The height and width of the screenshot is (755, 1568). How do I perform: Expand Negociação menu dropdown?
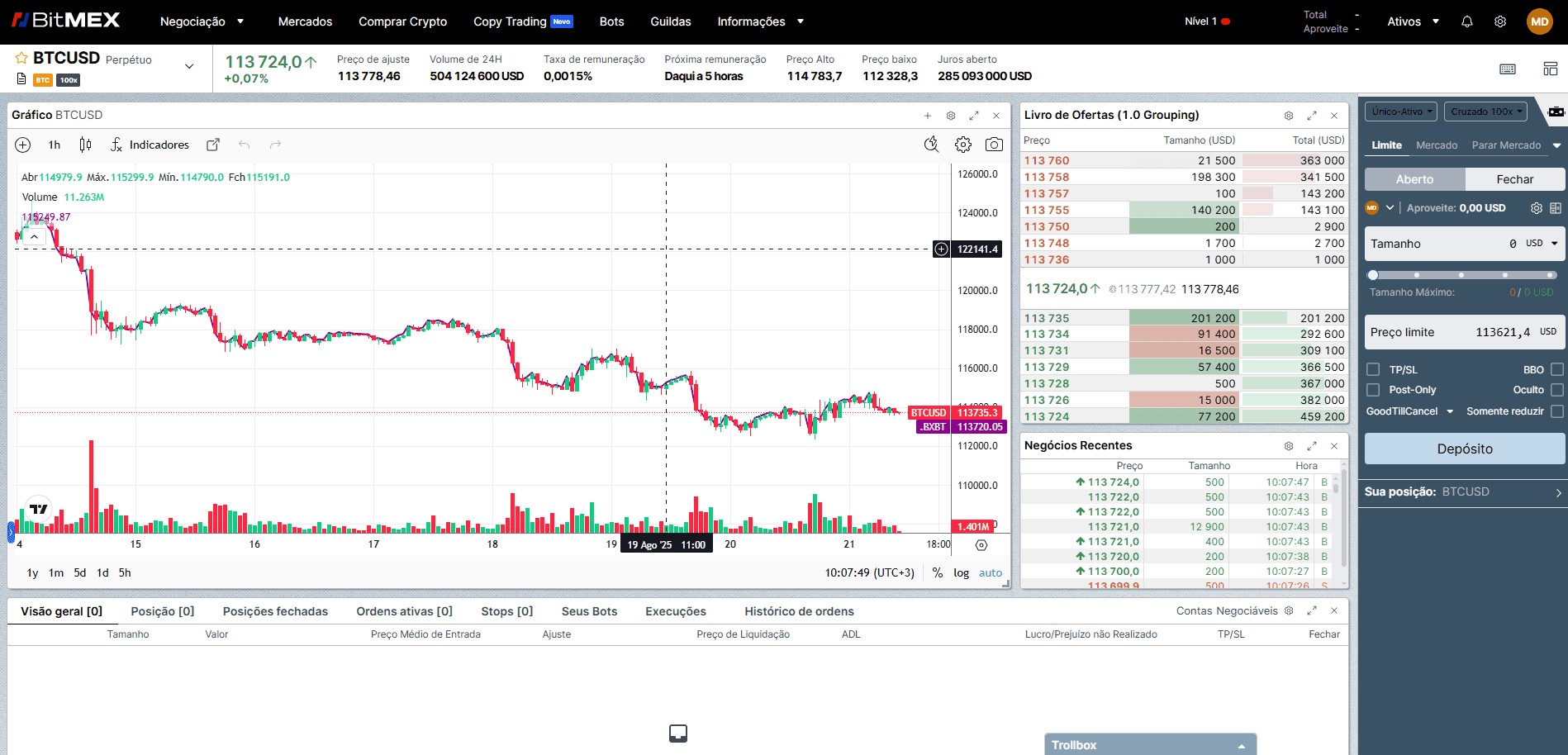click(202, 21)
